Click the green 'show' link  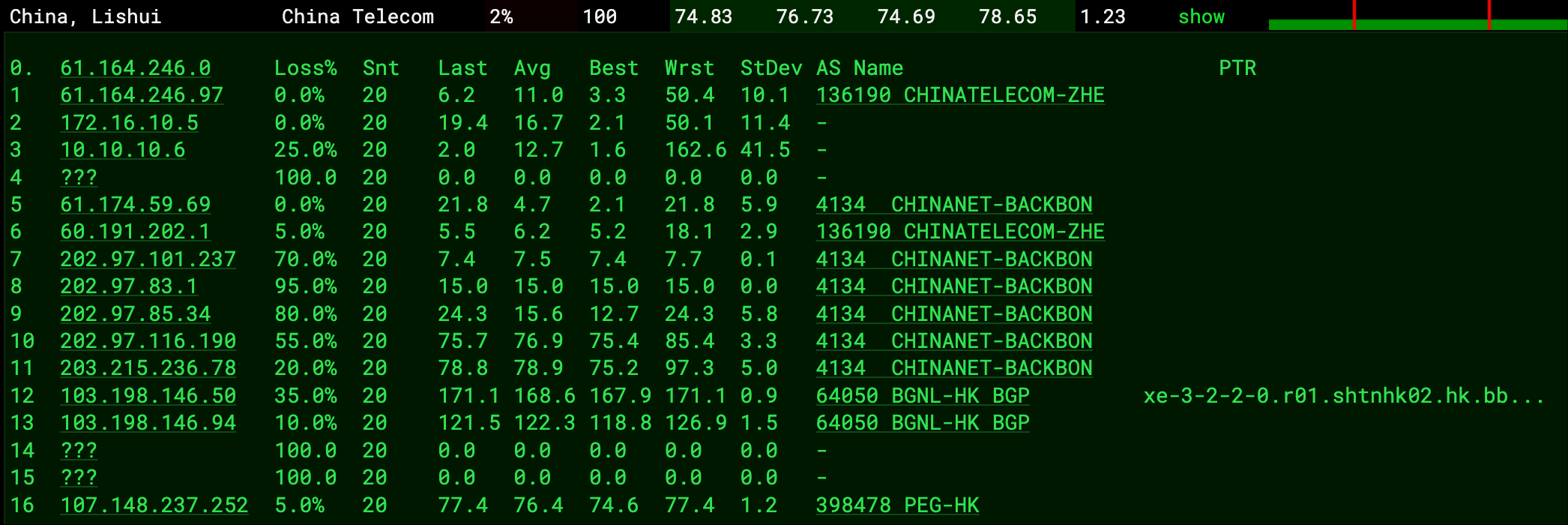(x=1201, y=16)
